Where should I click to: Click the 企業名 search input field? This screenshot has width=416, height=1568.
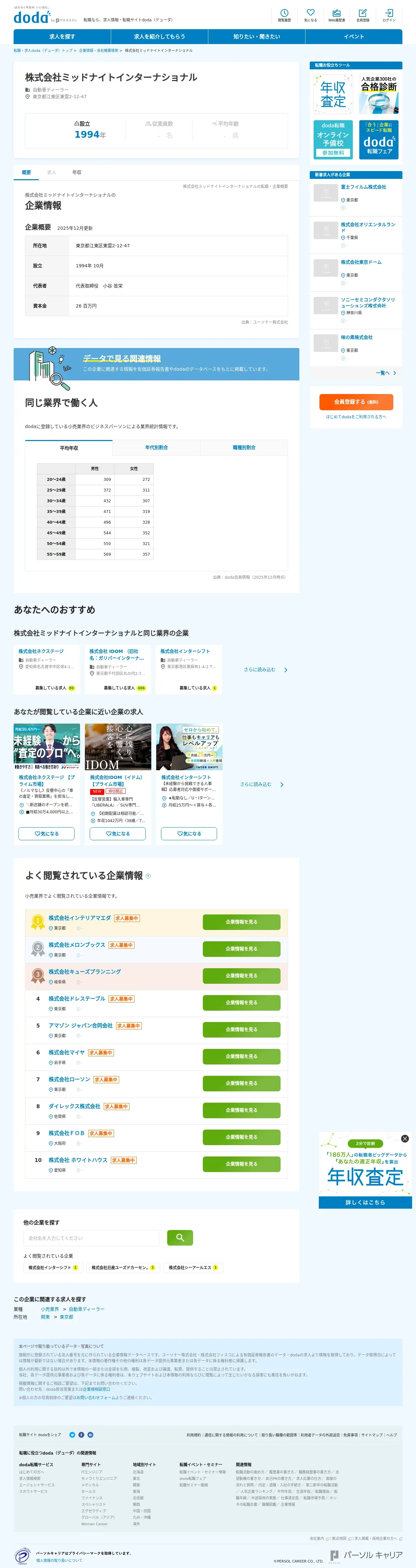pos(92,1238)
